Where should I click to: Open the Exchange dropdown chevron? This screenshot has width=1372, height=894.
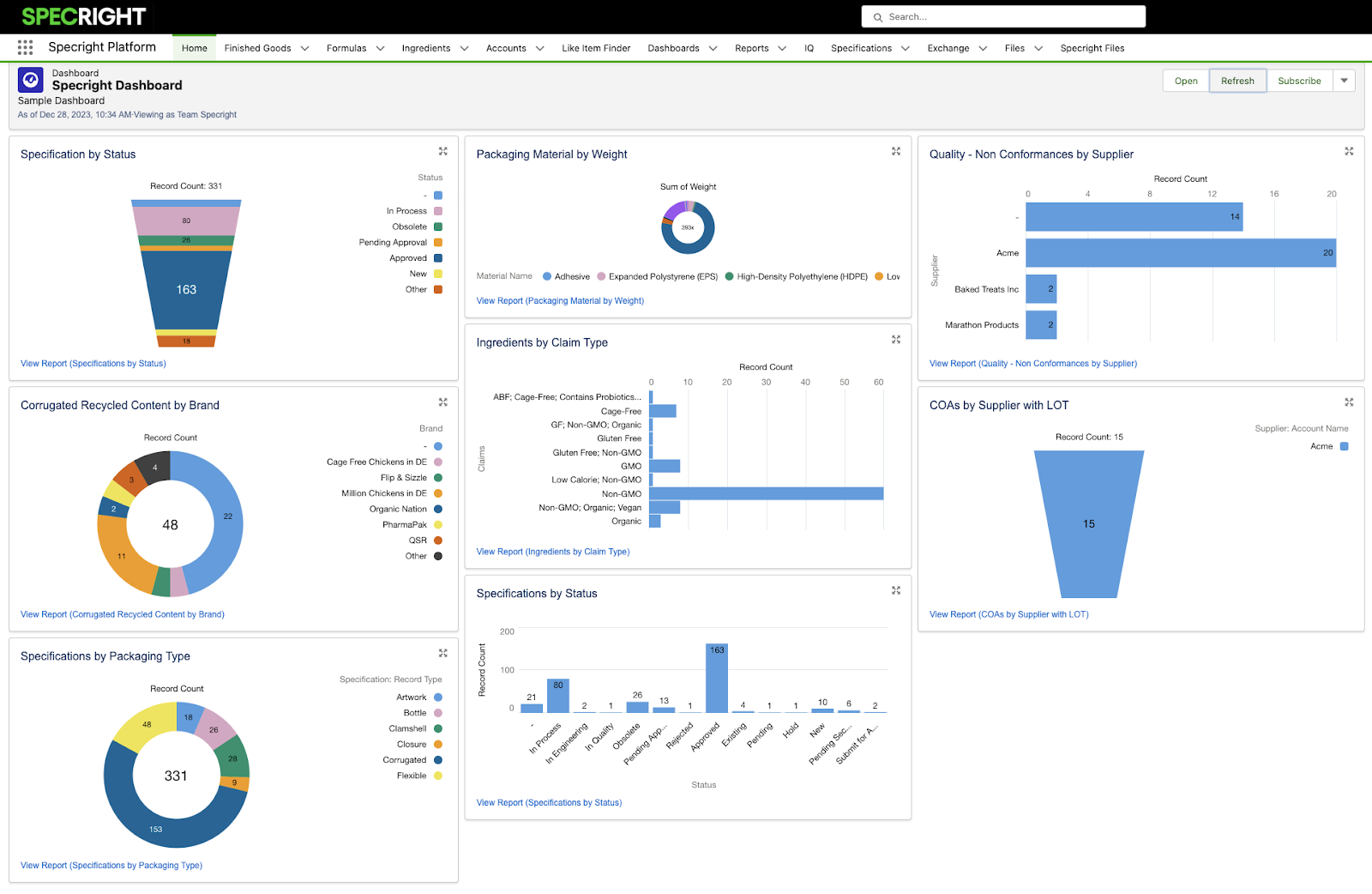click(x=983, y=48)
